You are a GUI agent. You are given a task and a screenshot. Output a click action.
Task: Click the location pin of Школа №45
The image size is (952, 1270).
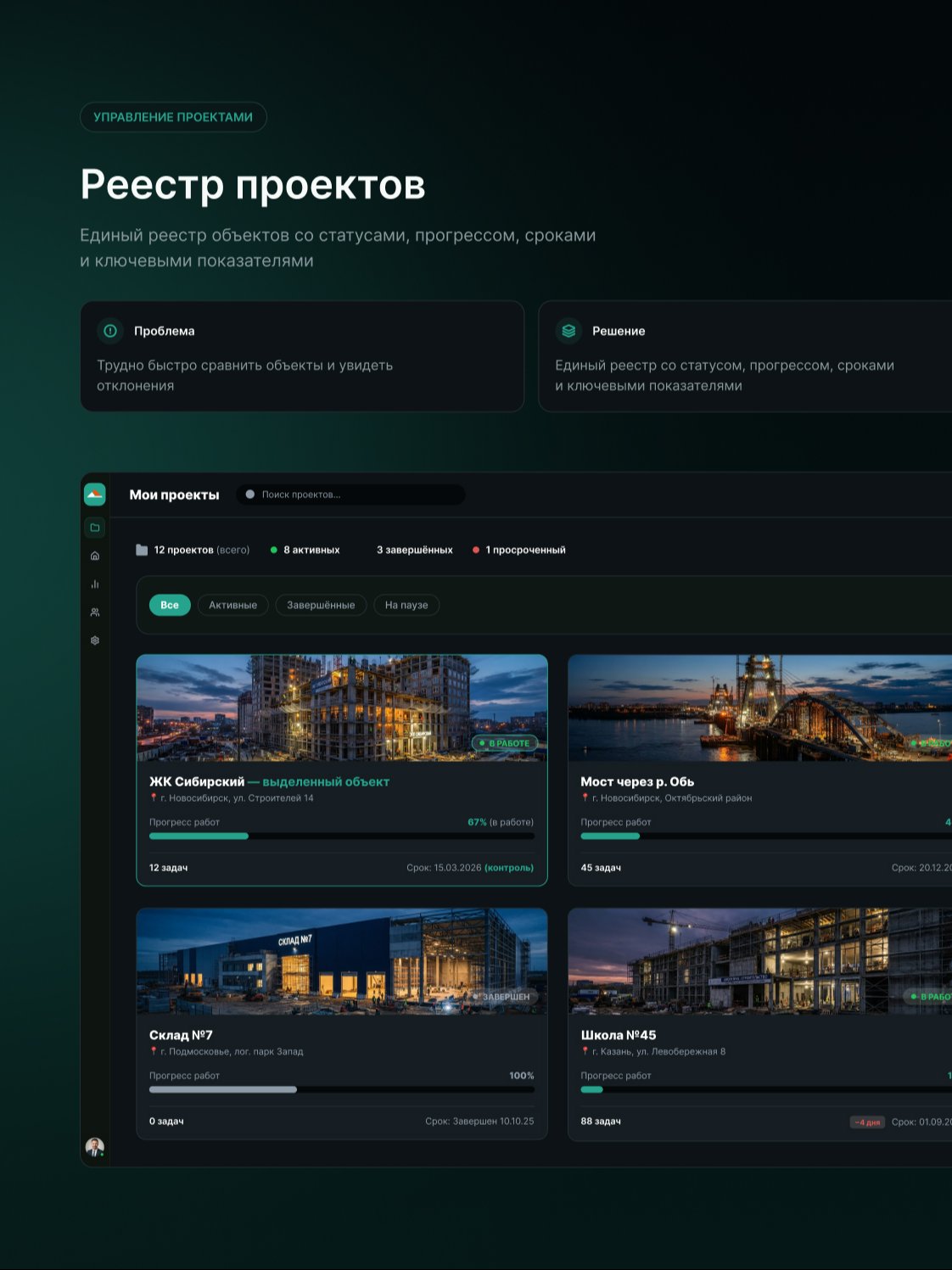(585, 1051)
